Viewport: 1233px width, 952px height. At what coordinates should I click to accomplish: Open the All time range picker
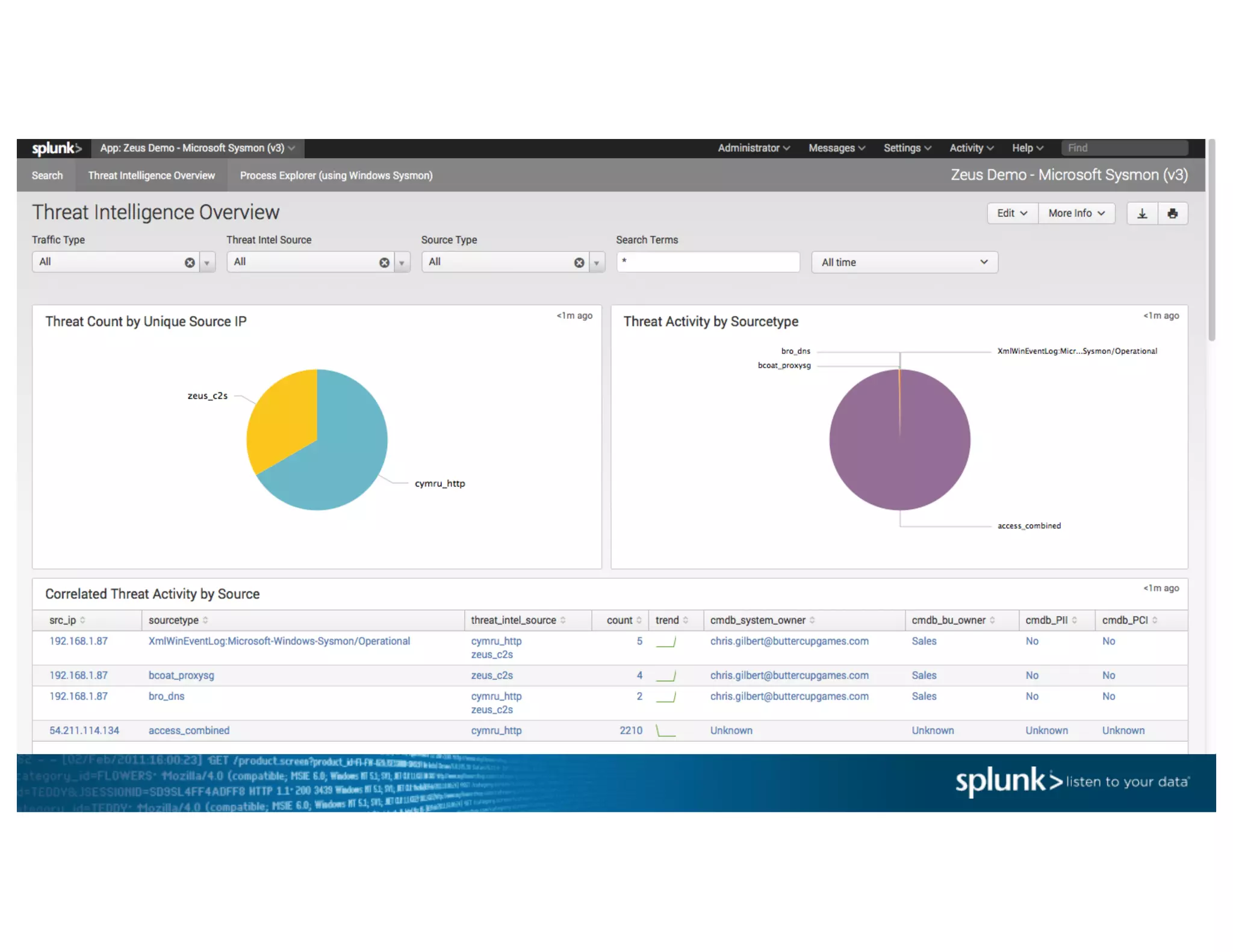(904, 262)
